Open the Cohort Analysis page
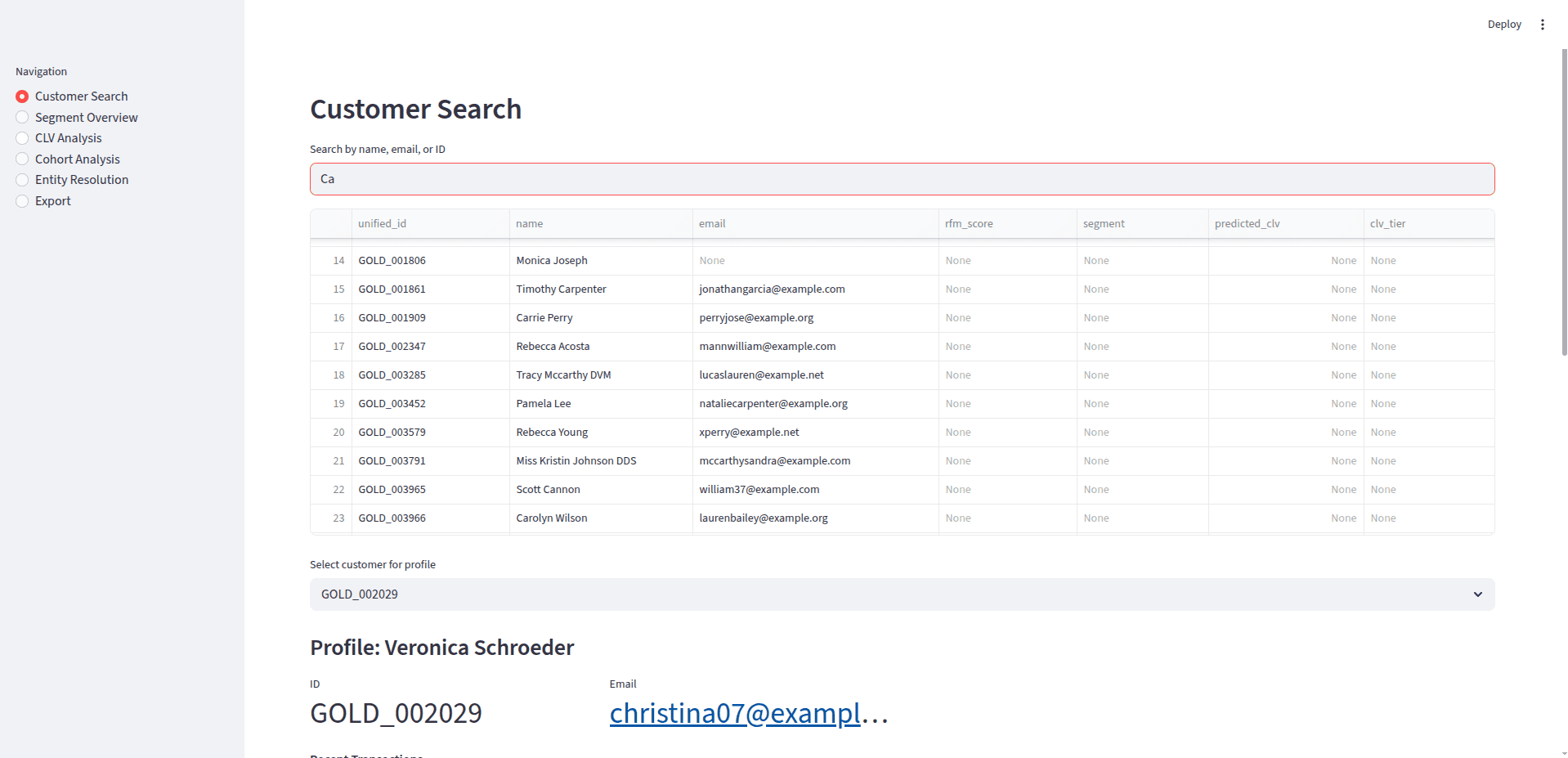 pos(78,159)
